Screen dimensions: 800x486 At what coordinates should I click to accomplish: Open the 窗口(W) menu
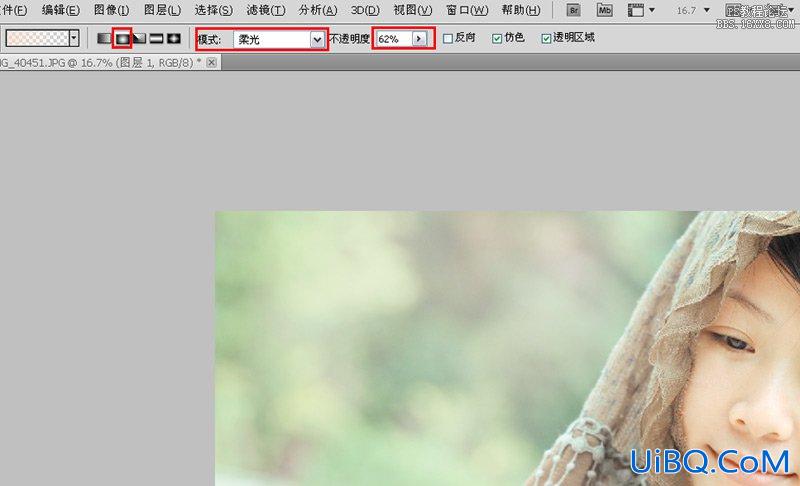click(467, 10)
